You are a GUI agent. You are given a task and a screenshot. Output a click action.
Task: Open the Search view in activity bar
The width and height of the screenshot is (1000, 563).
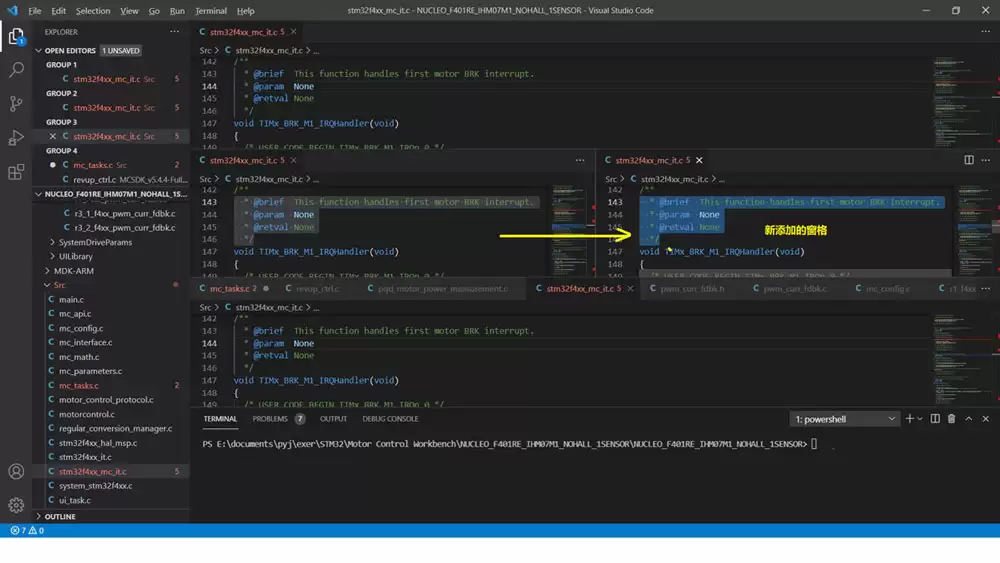(16, 70)
